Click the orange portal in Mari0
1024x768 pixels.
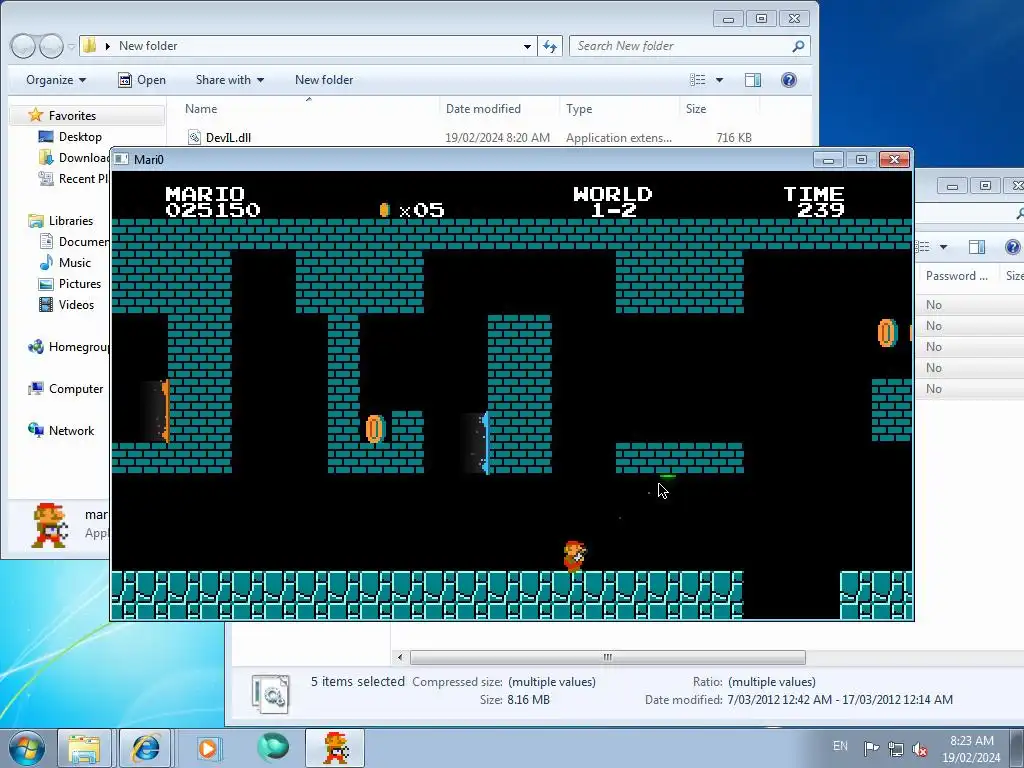click(x=165, y=410)
